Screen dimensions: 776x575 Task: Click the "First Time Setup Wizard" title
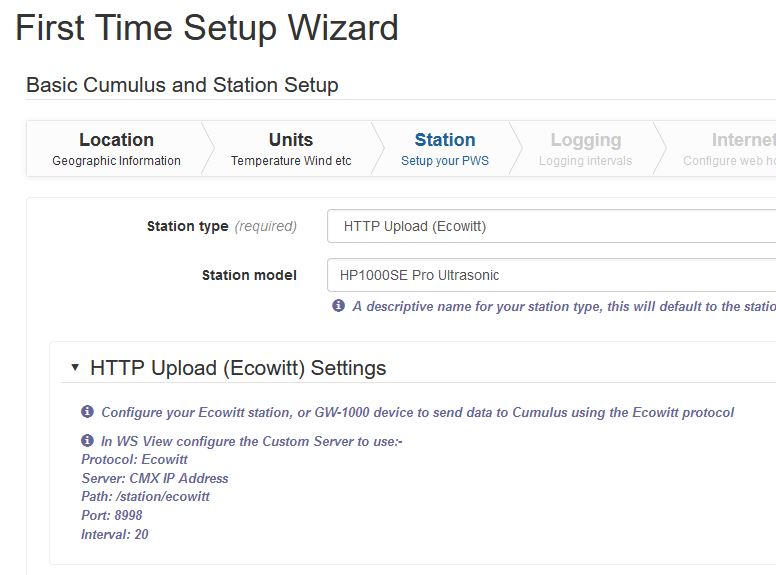point(207,28)
